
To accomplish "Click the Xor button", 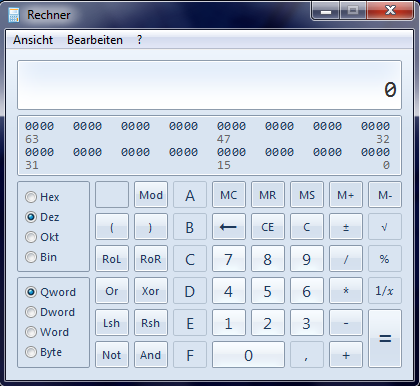I will pyautogui.click(x=151, y=291).
